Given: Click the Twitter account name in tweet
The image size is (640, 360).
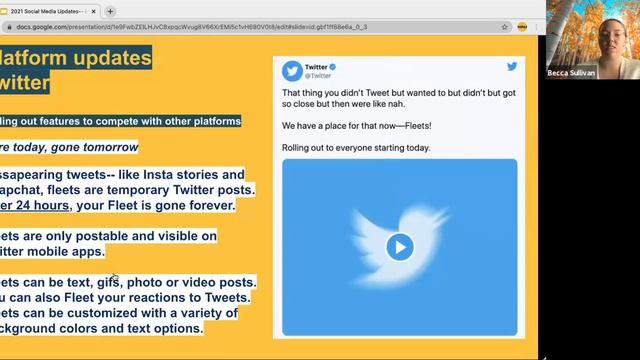Looking at the screenshot, I should click(316, 67).
